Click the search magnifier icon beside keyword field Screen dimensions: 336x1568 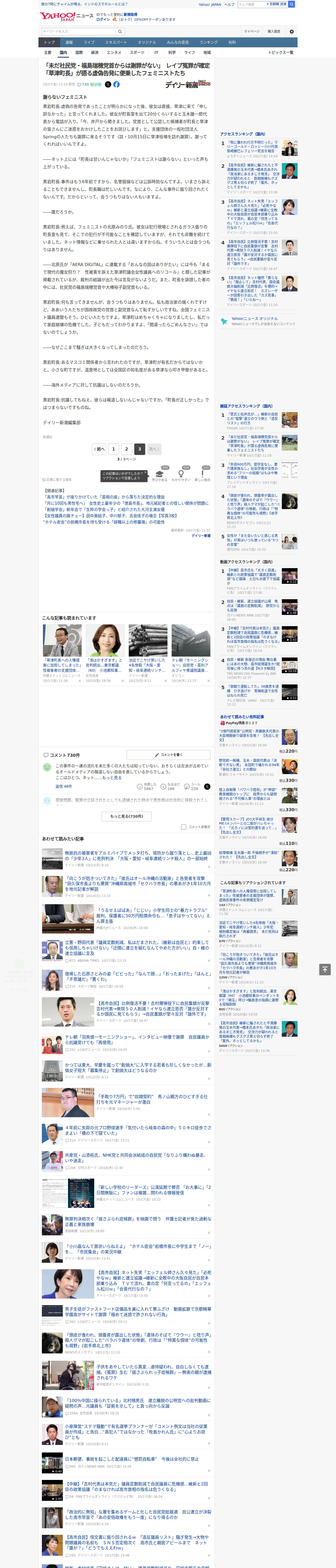pyautogui.click(x=120, y=31)
